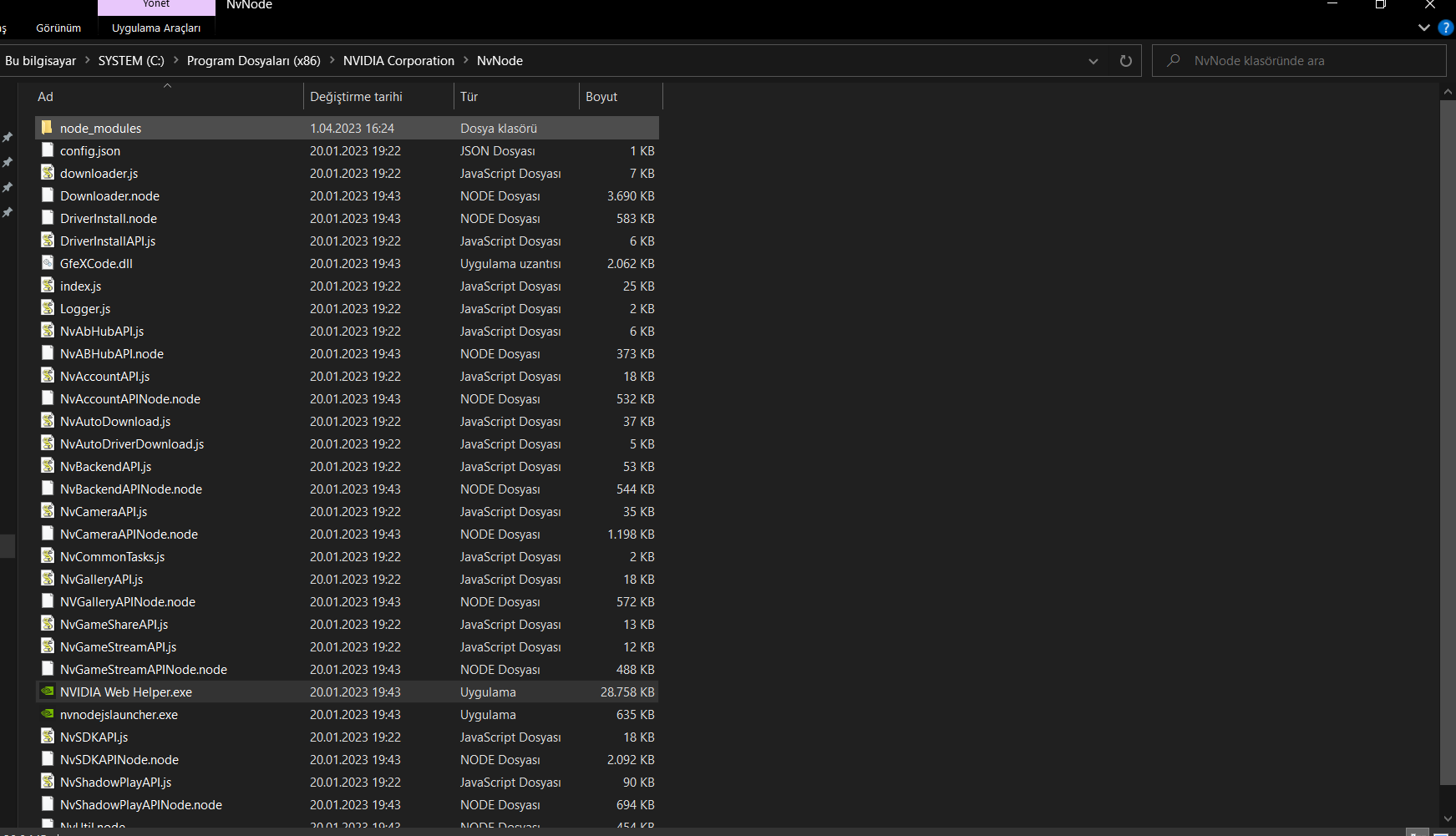Viewport: 1456px width, 836px height.
Task: Expand chevron after Bu bilgisayar breadcrumb
Action: 87,60
